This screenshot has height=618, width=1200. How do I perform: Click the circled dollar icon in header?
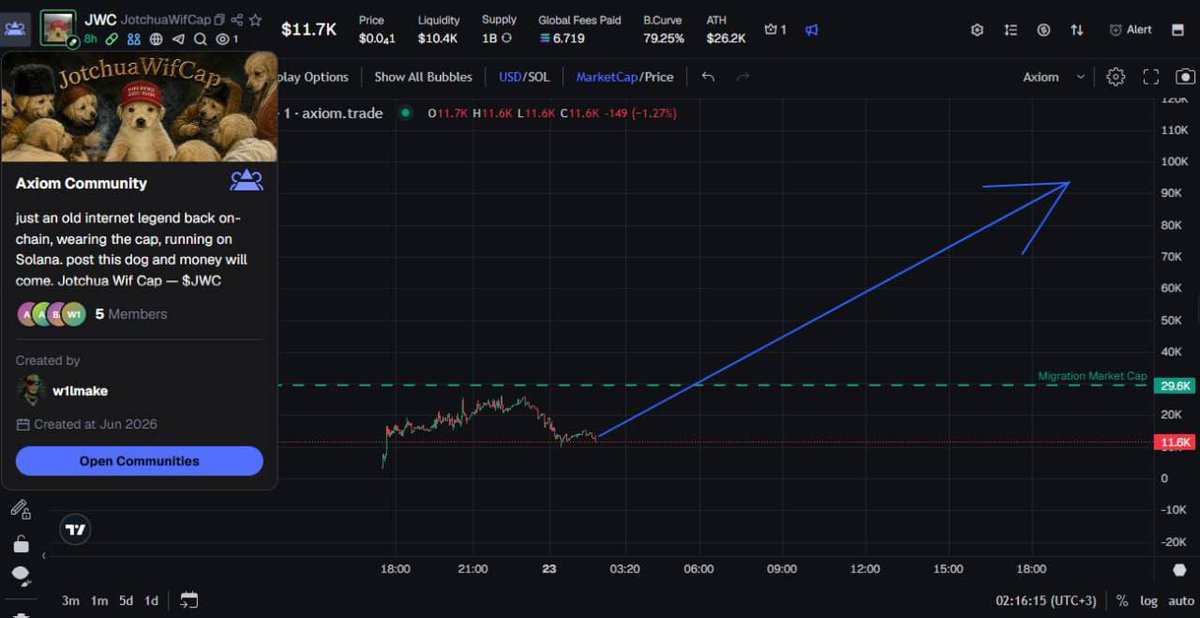pyautogui.click(x=1043, y=30)
